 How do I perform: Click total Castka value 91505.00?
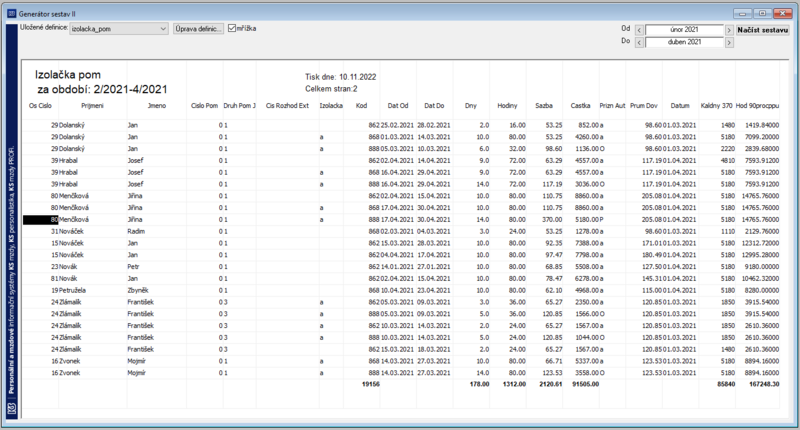(586, 384)
